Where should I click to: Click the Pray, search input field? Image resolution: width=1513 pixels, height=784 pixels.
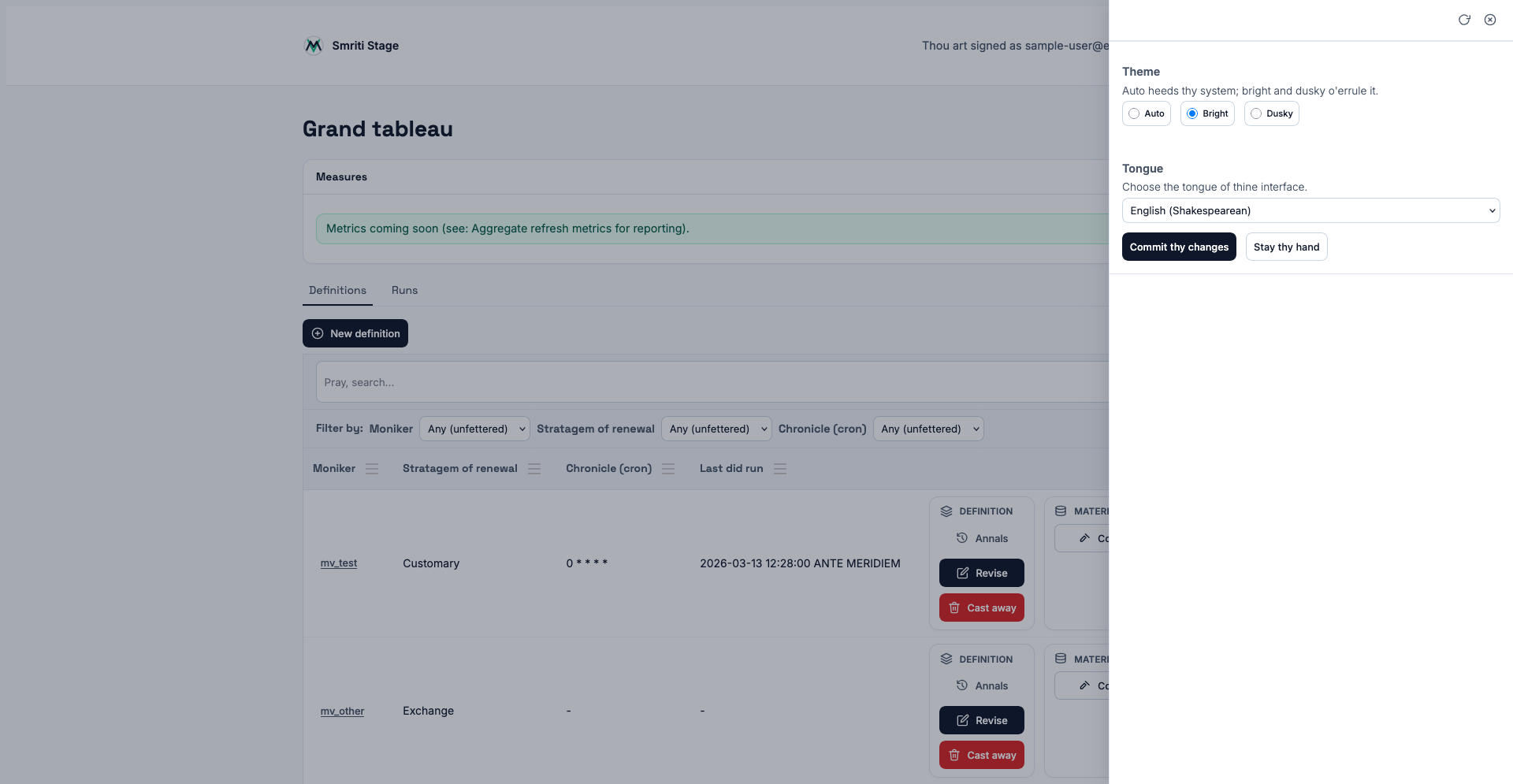click(709, 382)
